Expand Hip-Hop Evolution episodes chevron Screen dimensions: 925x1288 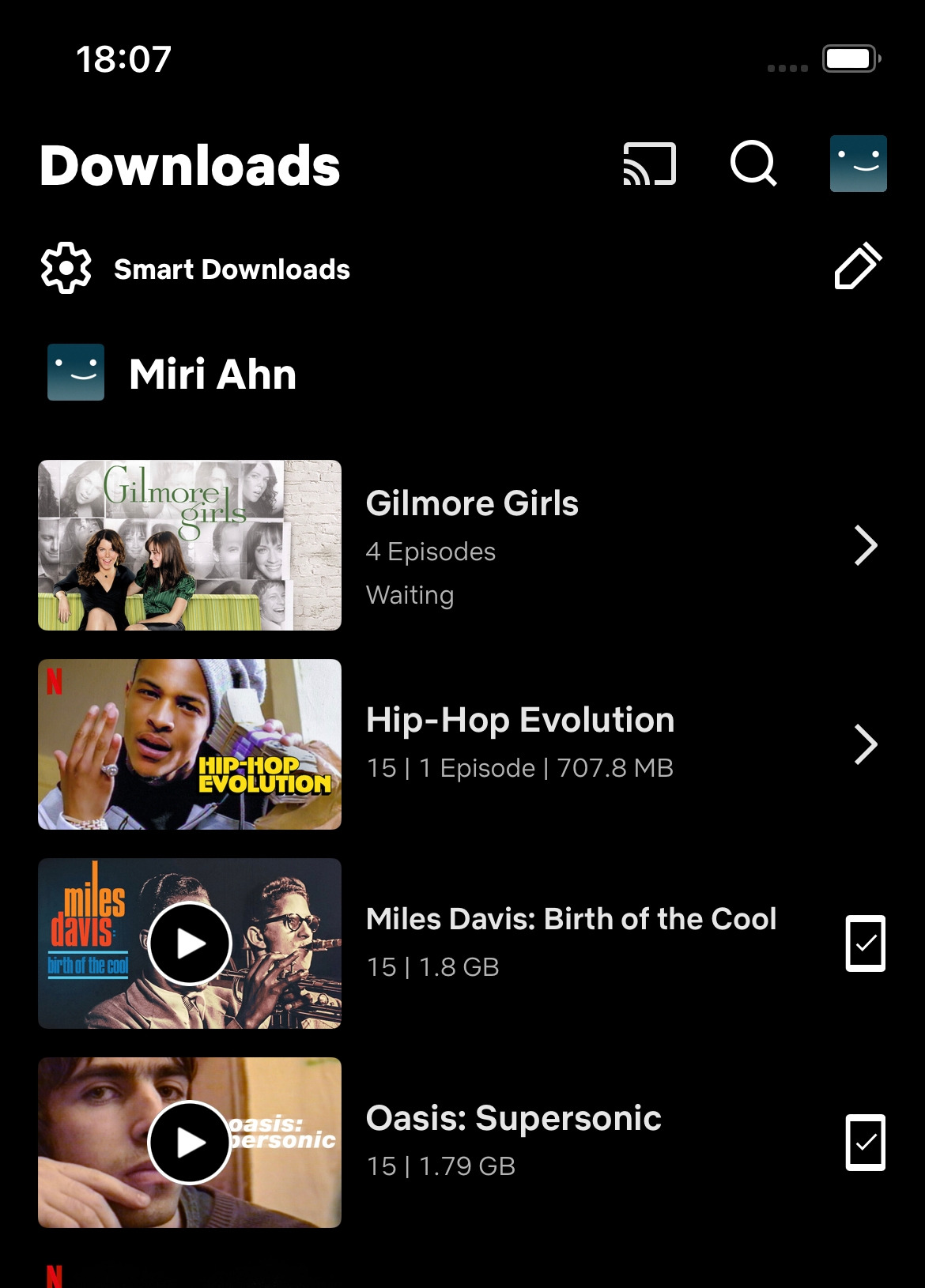click(866, 744)
